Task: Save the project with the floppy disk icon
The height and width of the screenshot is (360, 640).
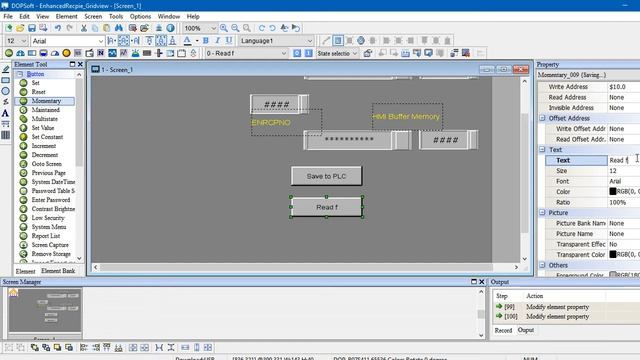Action: (31, 28)
